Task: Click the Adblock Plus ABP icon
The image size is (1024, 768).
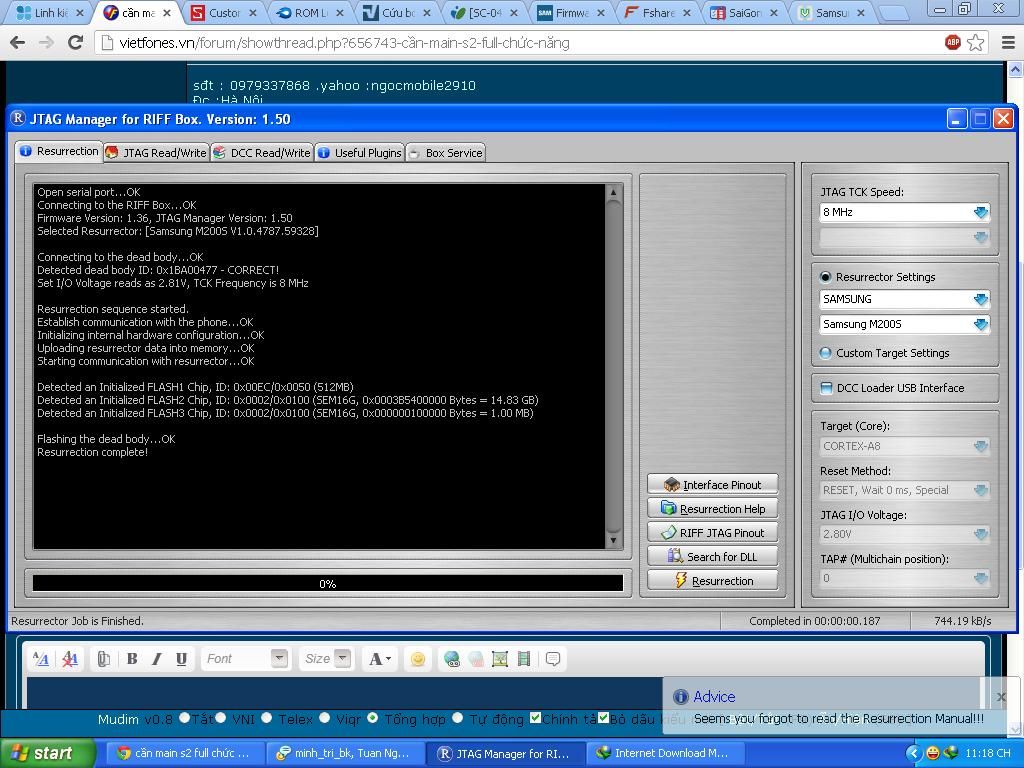Action: pyautogui.click(x=953, y=42)
